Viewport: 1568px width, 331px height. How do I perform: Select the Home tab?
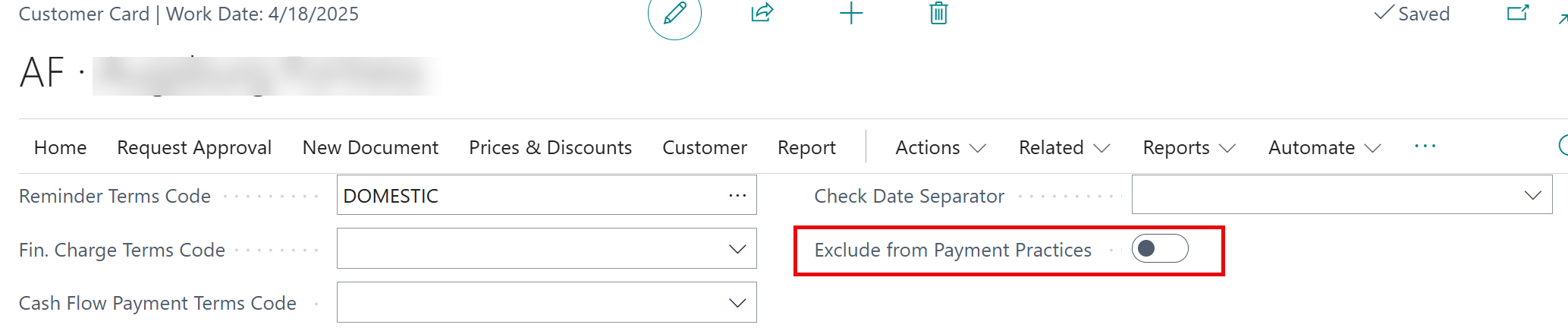tap(61, 147)
